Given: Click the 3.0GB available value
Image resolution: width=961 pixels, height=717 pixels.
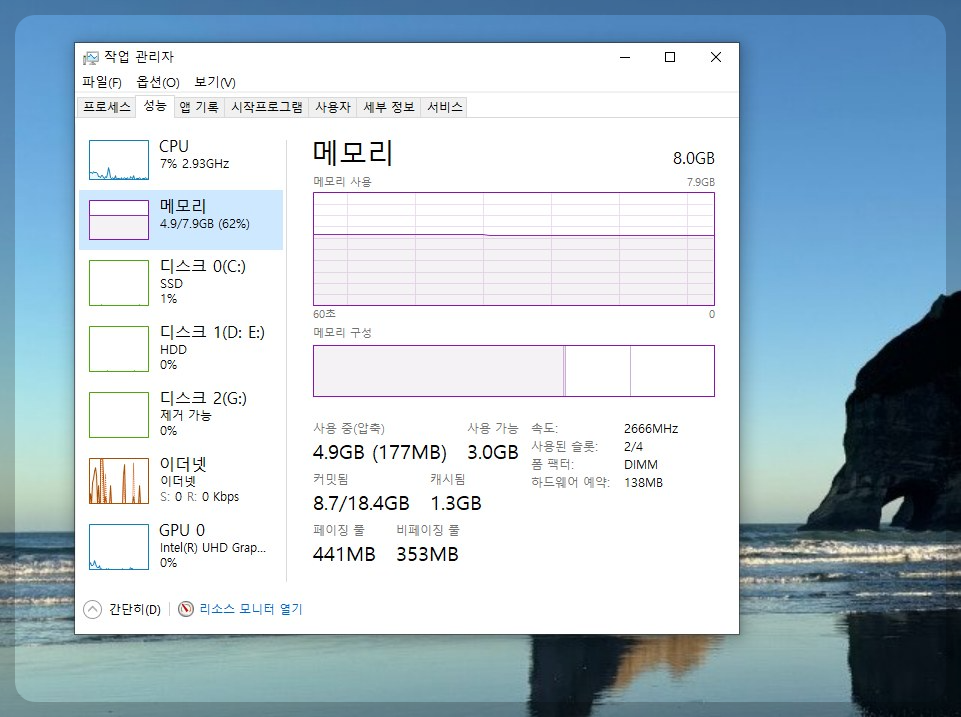Looking at the screenshot, I should coord(493,452).
